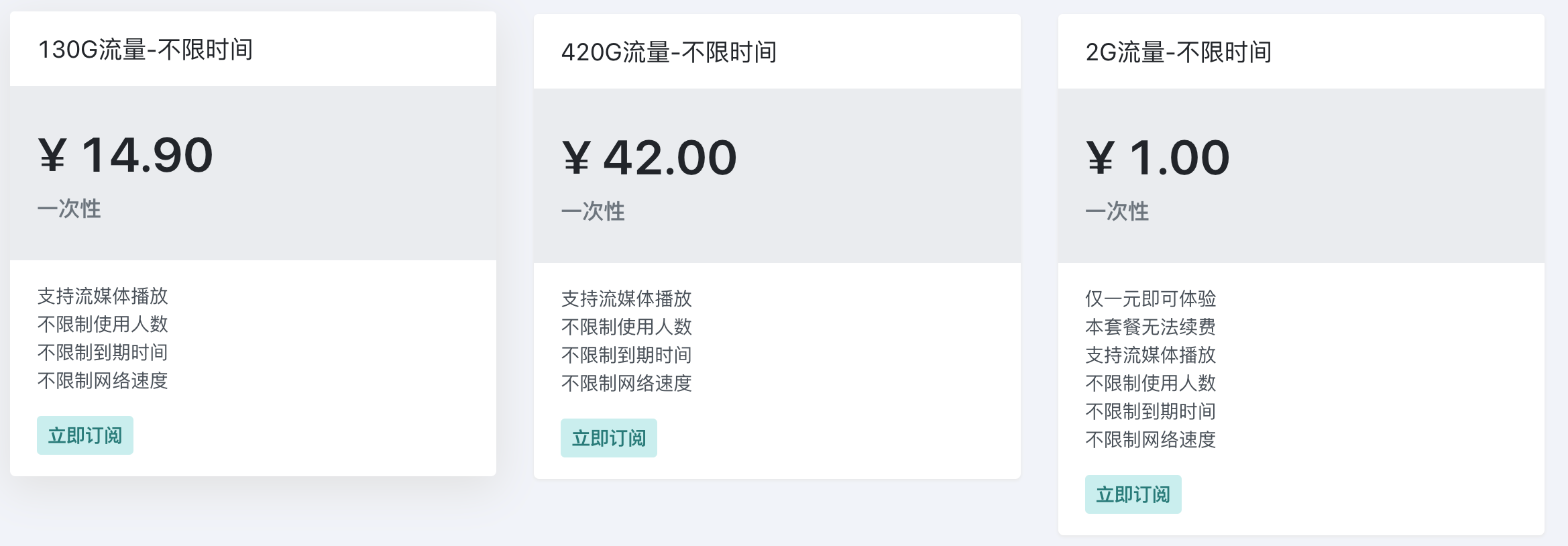Viewport: 1568px width, 546px height.
Task: Click 支持流媒体播放 in the 130G plan
Action: point(103,296)
